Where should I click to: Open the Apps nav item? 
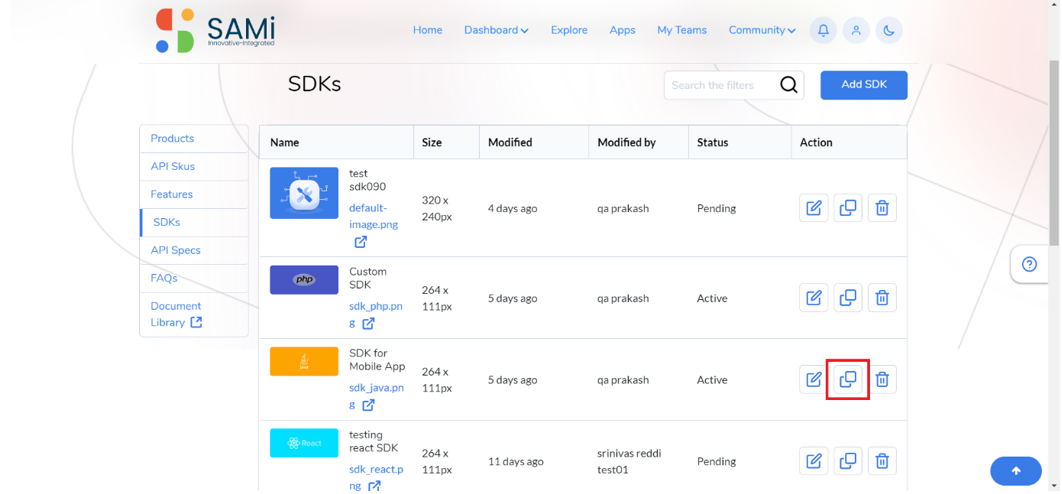(622, 30)
